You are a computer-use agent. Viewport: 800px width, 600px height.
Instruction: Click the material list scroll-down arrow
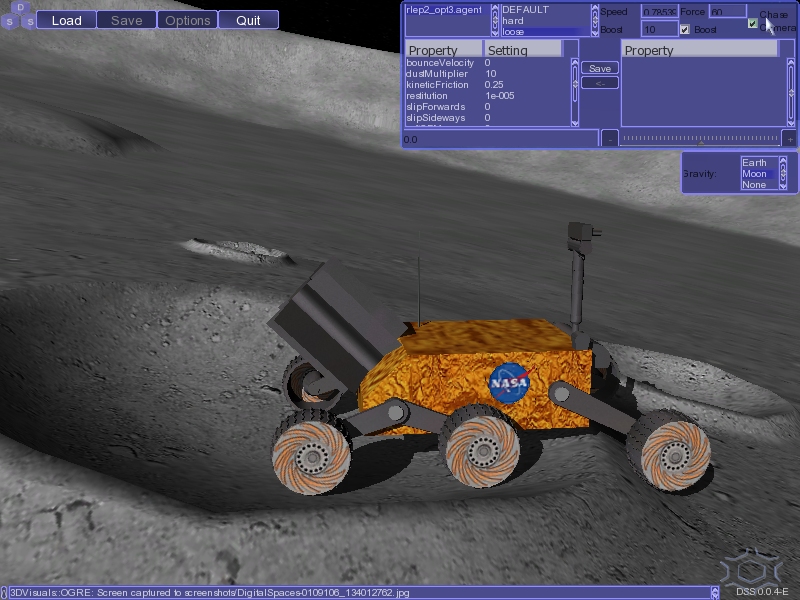point(595,32)
